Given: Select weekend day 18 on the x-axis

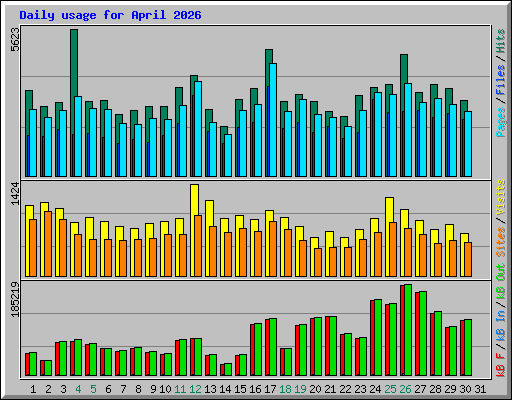Looking at the screenshot, I should (x=285, y=389).
